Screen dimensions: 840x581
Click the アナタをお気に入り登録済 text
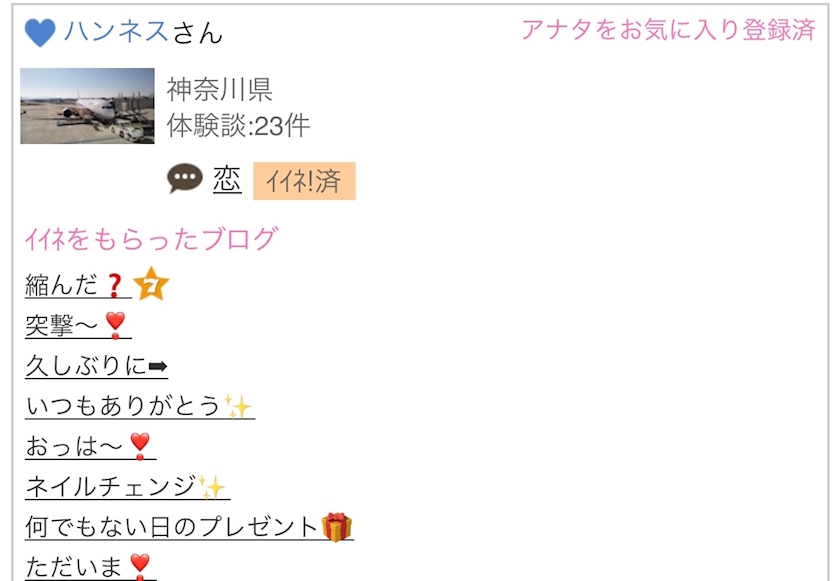point(669,29)
